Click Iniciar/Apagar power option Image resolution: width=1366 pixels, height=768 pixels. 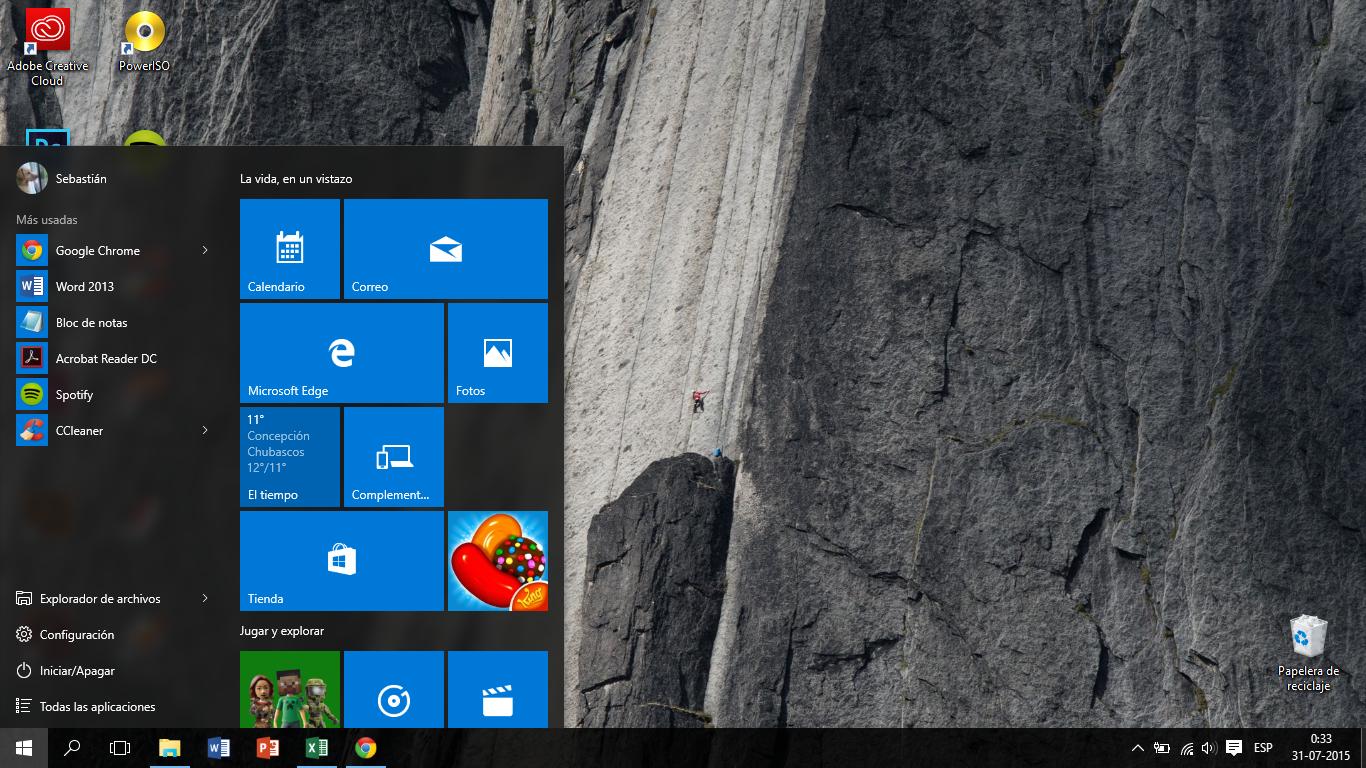[x=76, y=671]
